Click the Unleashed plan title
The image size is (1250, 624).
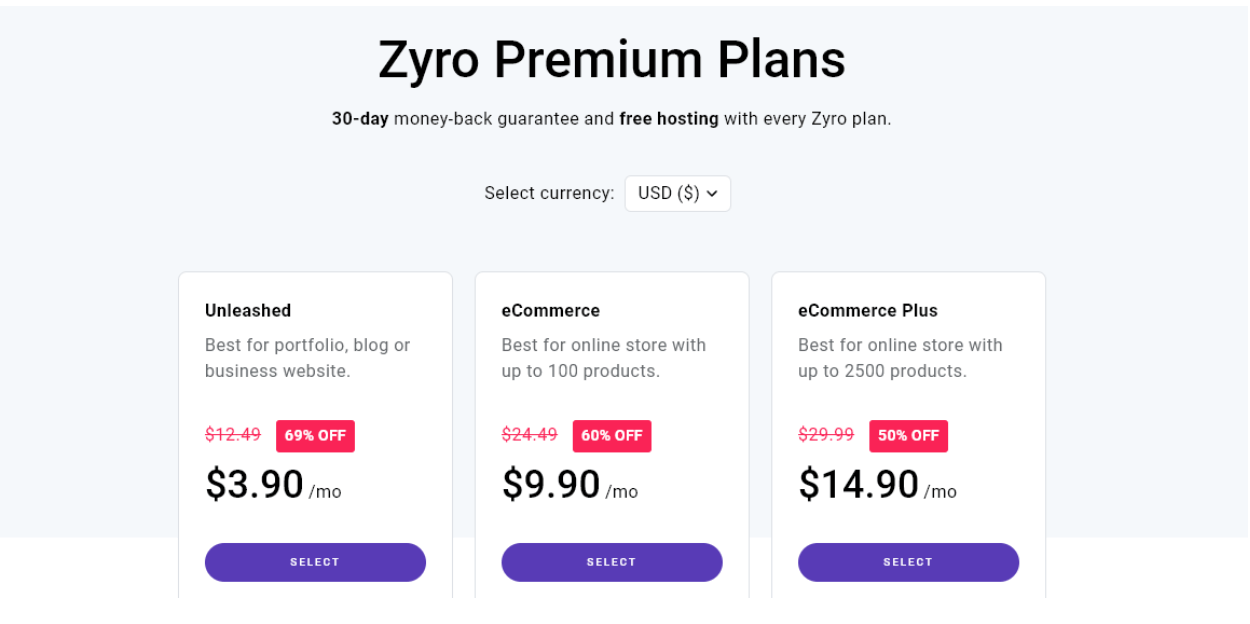(248, 311)
